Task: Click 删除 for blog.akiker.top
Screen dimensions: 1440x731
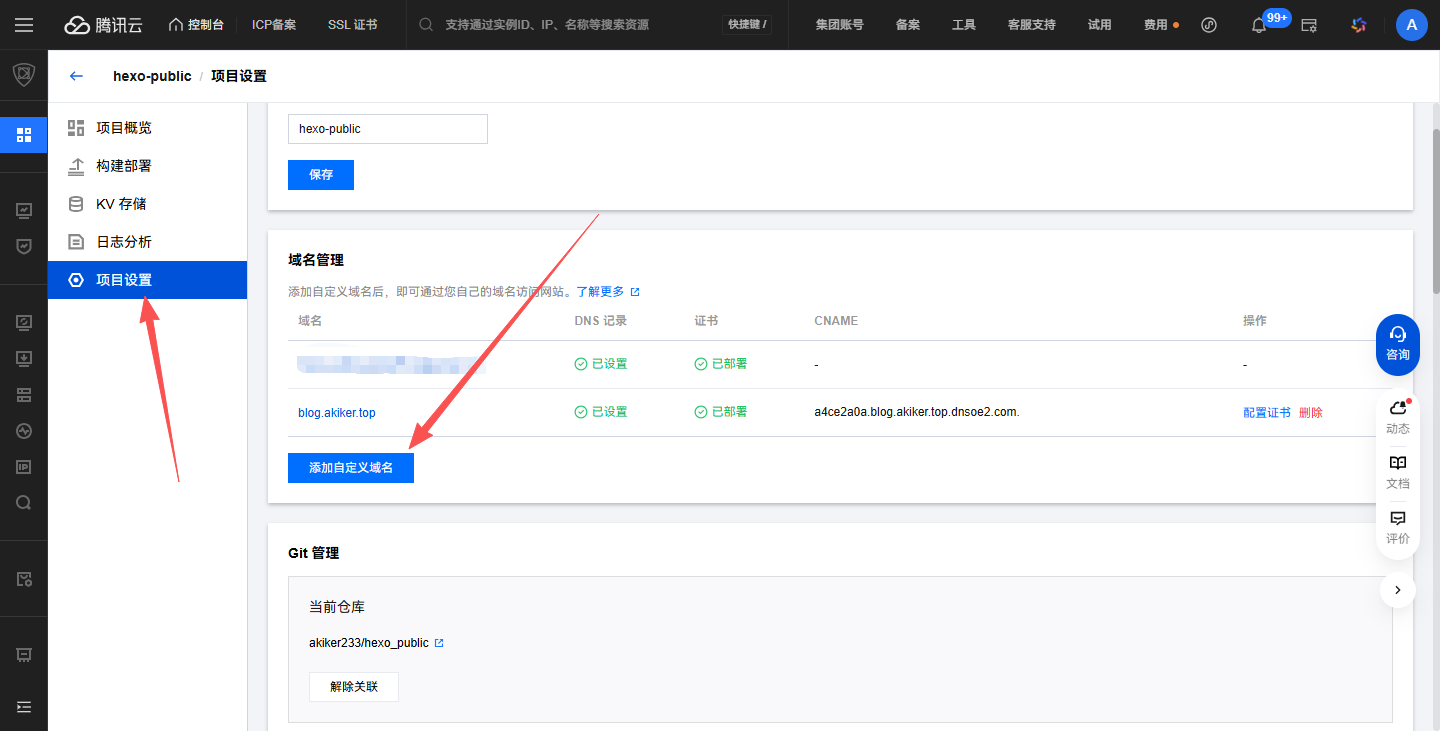Action: (1310, 413)
